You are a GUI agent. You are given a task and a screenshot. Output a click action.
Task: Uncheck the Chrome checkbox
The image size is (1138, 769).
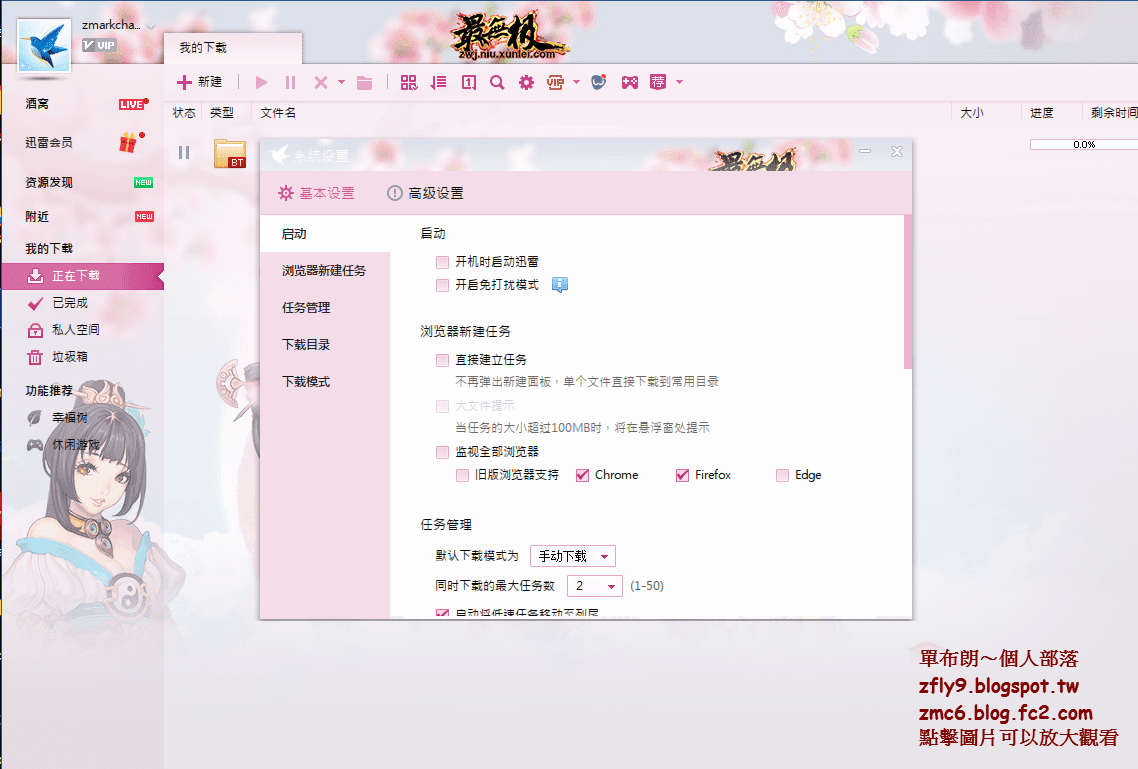582,475
